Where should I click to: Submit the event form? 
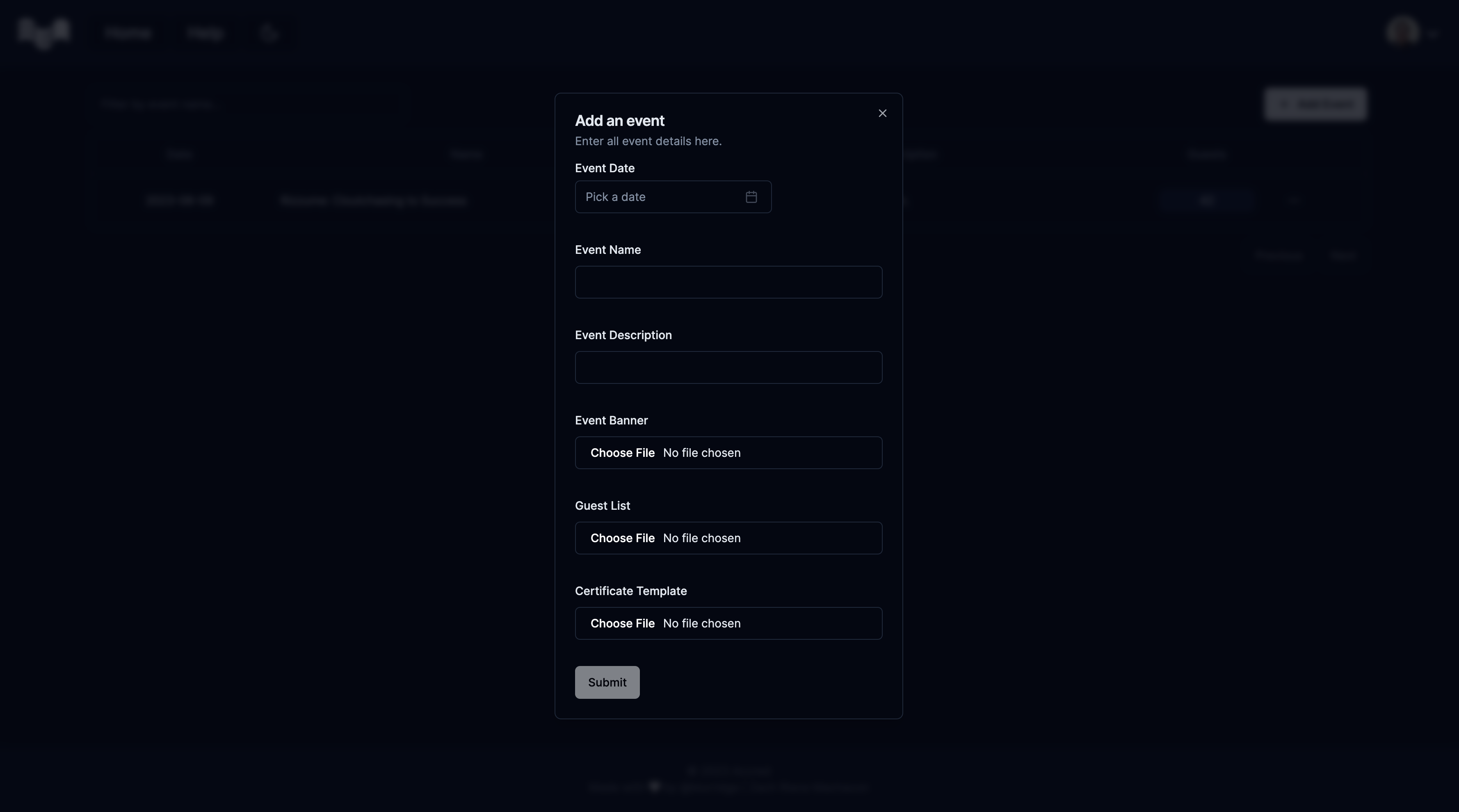pyautogui.click(x=607, y=682)
